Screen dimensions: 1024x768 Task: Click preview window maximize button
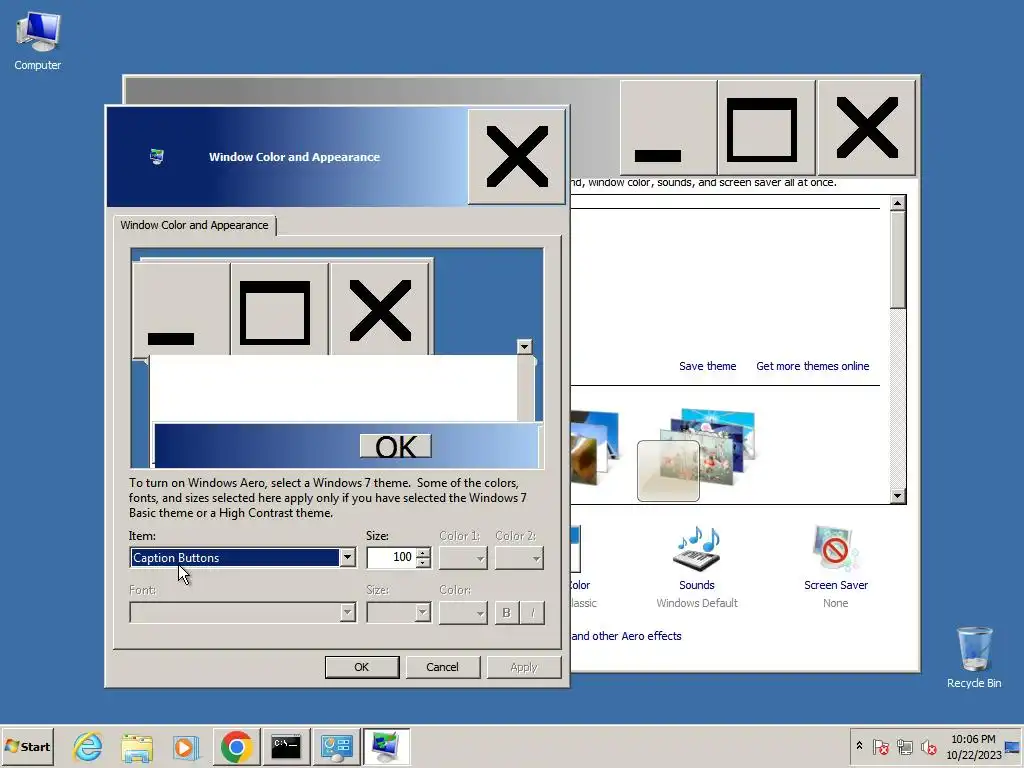[x=280, y=310]
